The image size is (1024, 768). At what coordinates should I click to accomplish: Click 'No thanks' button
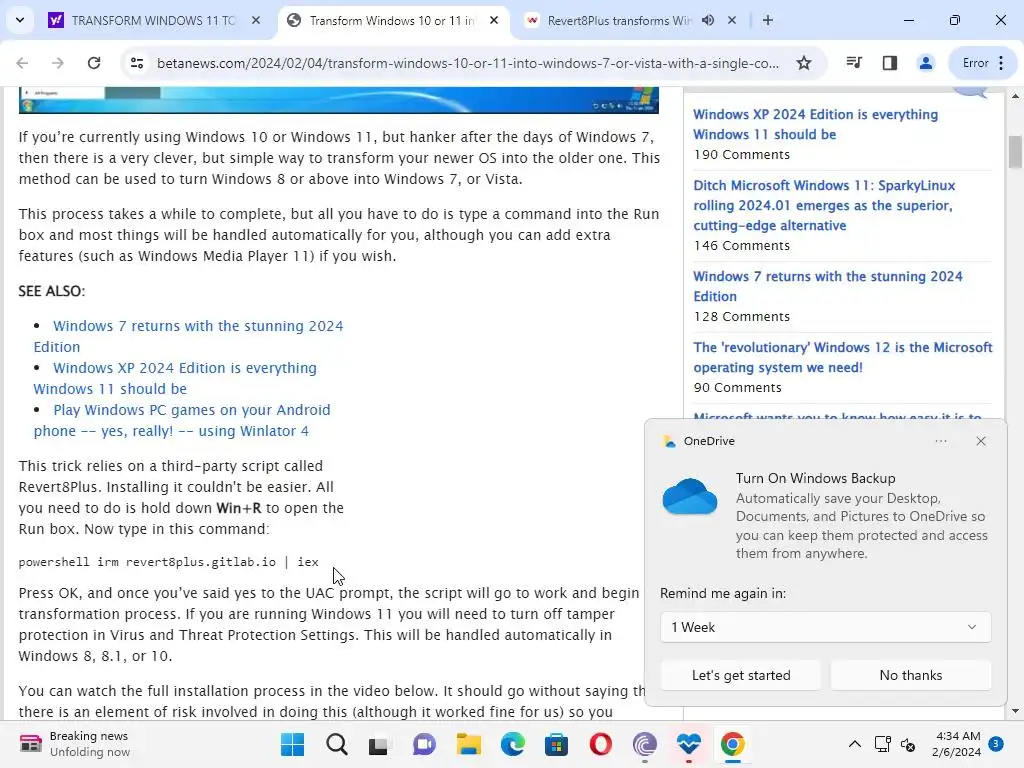[x=910, y=675]
